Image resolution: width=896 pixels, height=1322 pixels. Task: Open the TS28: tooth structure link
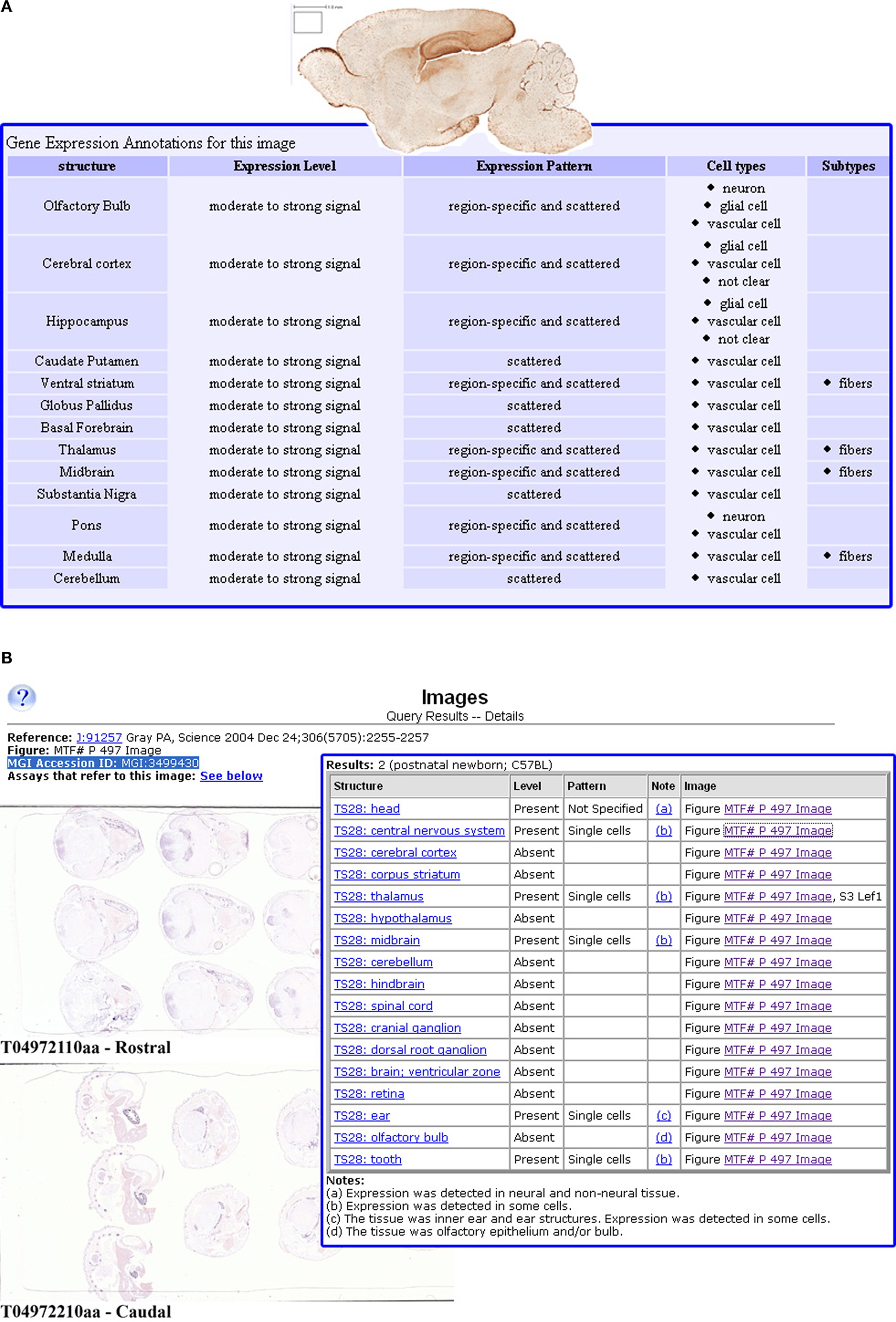368,1159
